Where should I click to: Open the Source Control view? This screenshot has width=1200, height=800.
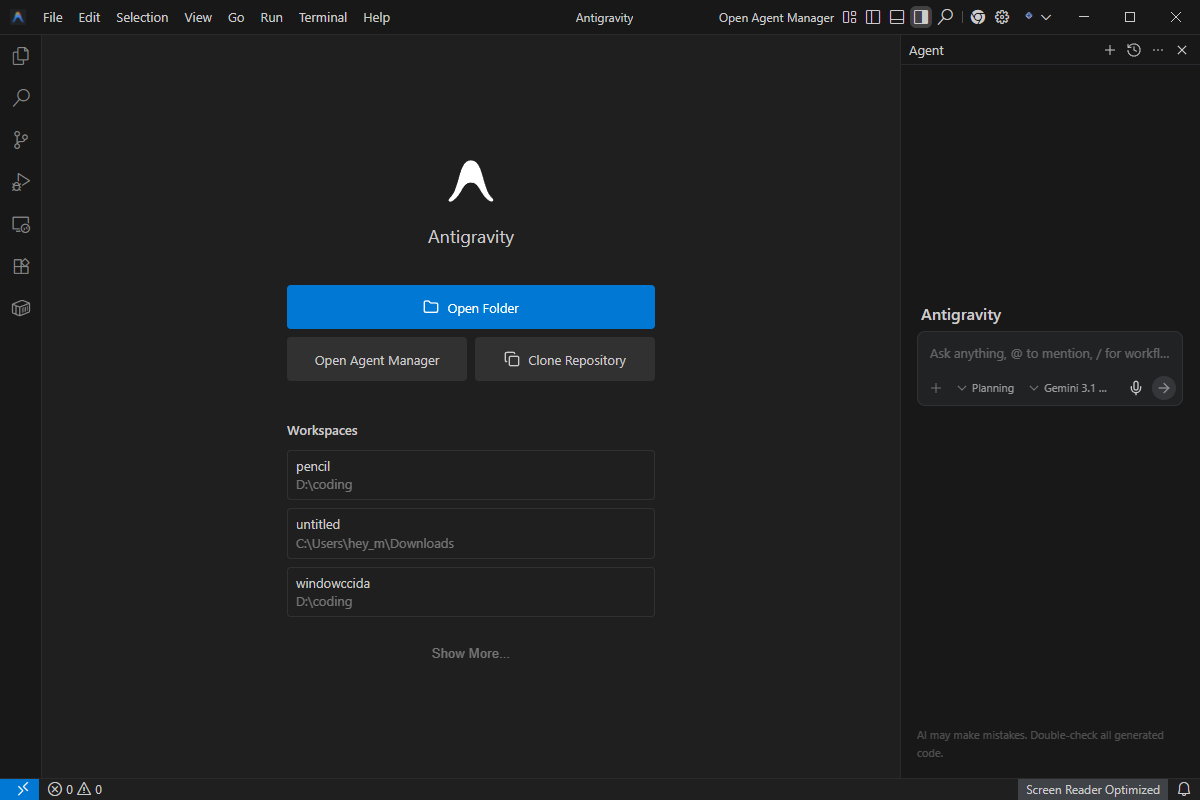tap(20, 140)
